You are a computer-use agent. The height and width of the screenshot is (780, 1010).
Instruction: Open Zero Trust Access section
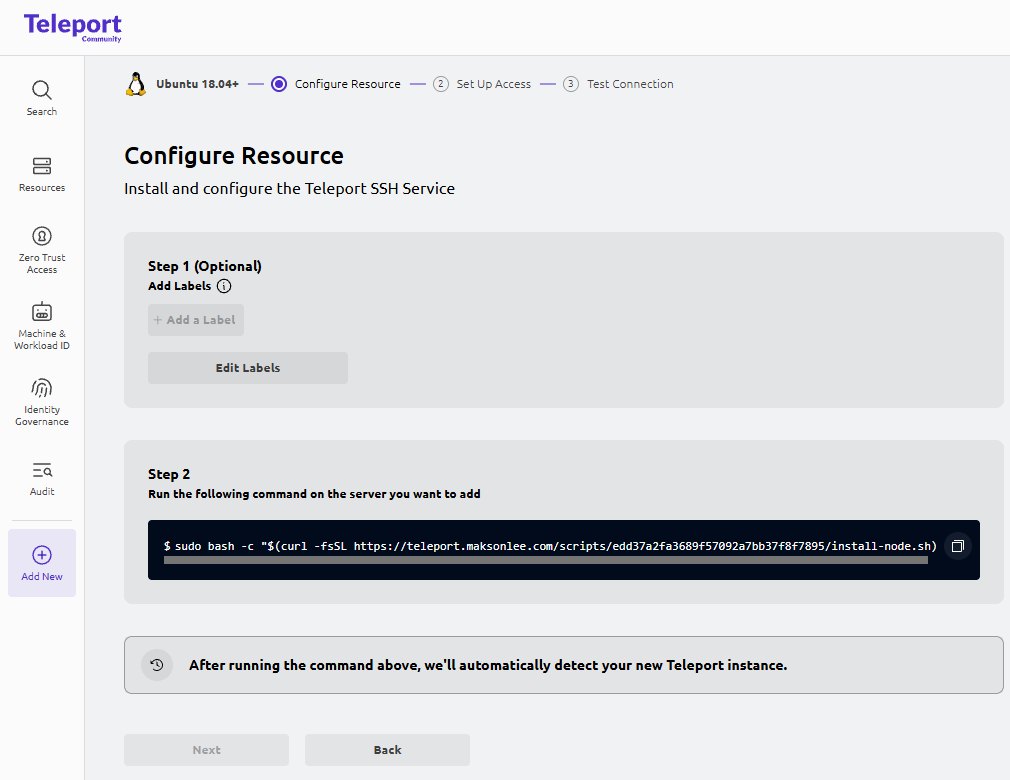tap(42, 249)
